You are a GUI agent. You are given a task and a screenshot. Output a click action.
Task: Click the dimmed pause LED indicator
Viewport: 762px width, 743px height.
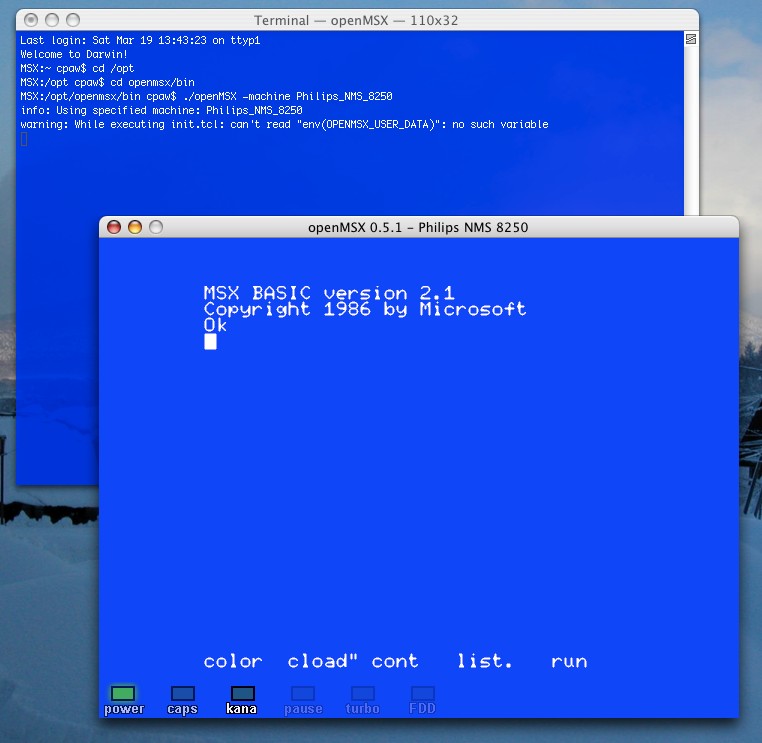coord(303,693)
